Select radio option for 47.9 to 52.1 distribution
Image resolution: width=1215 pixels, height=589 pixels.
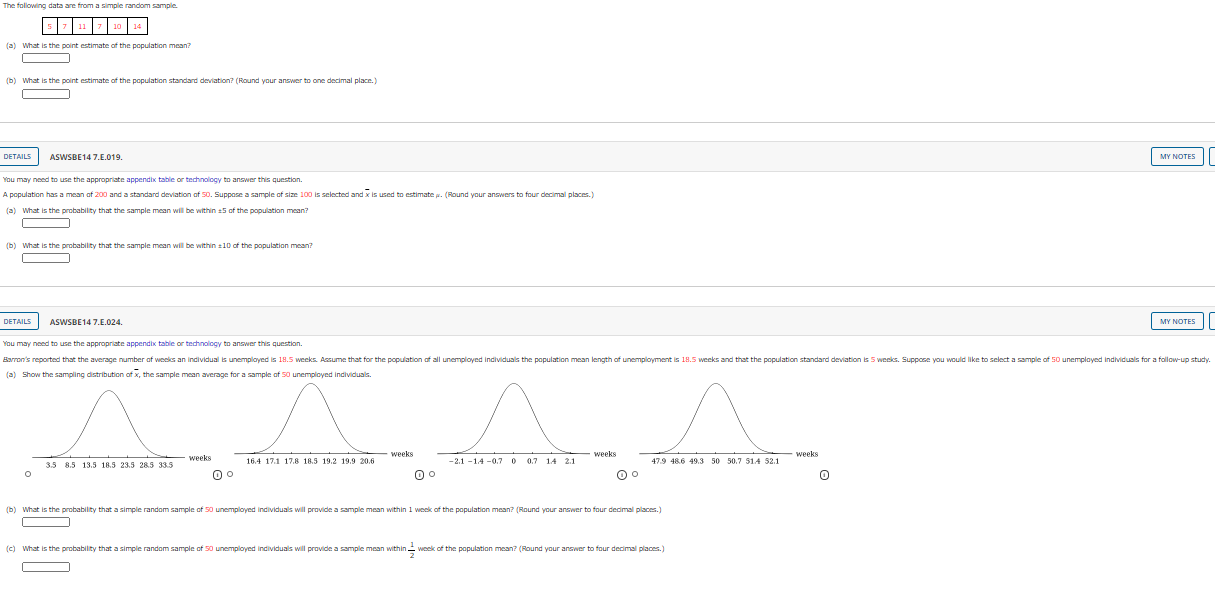tap(634, 474)
